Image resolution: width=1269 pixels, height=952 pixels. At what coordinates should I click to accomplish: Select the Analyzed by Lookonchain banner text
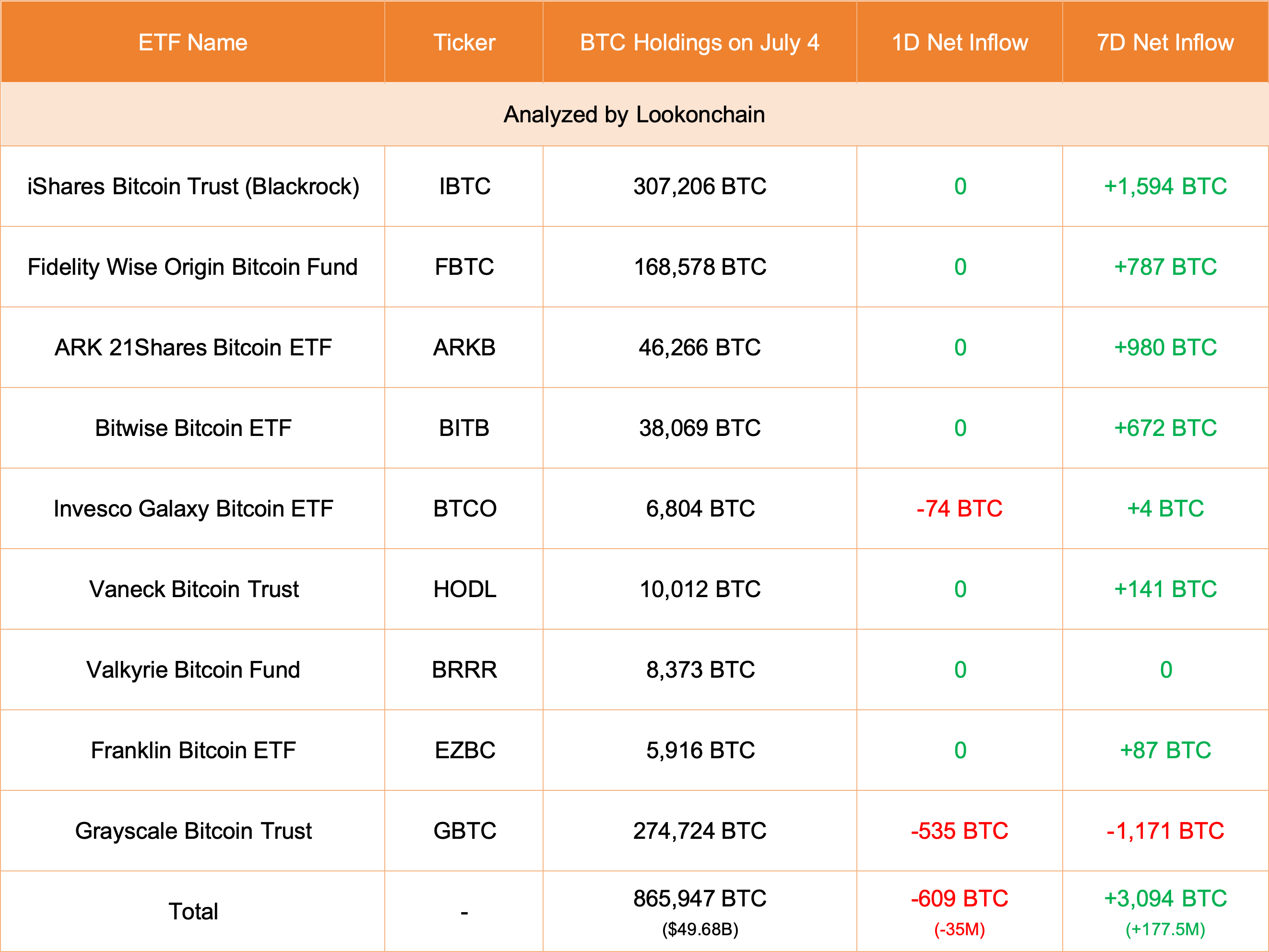point(634,115)
